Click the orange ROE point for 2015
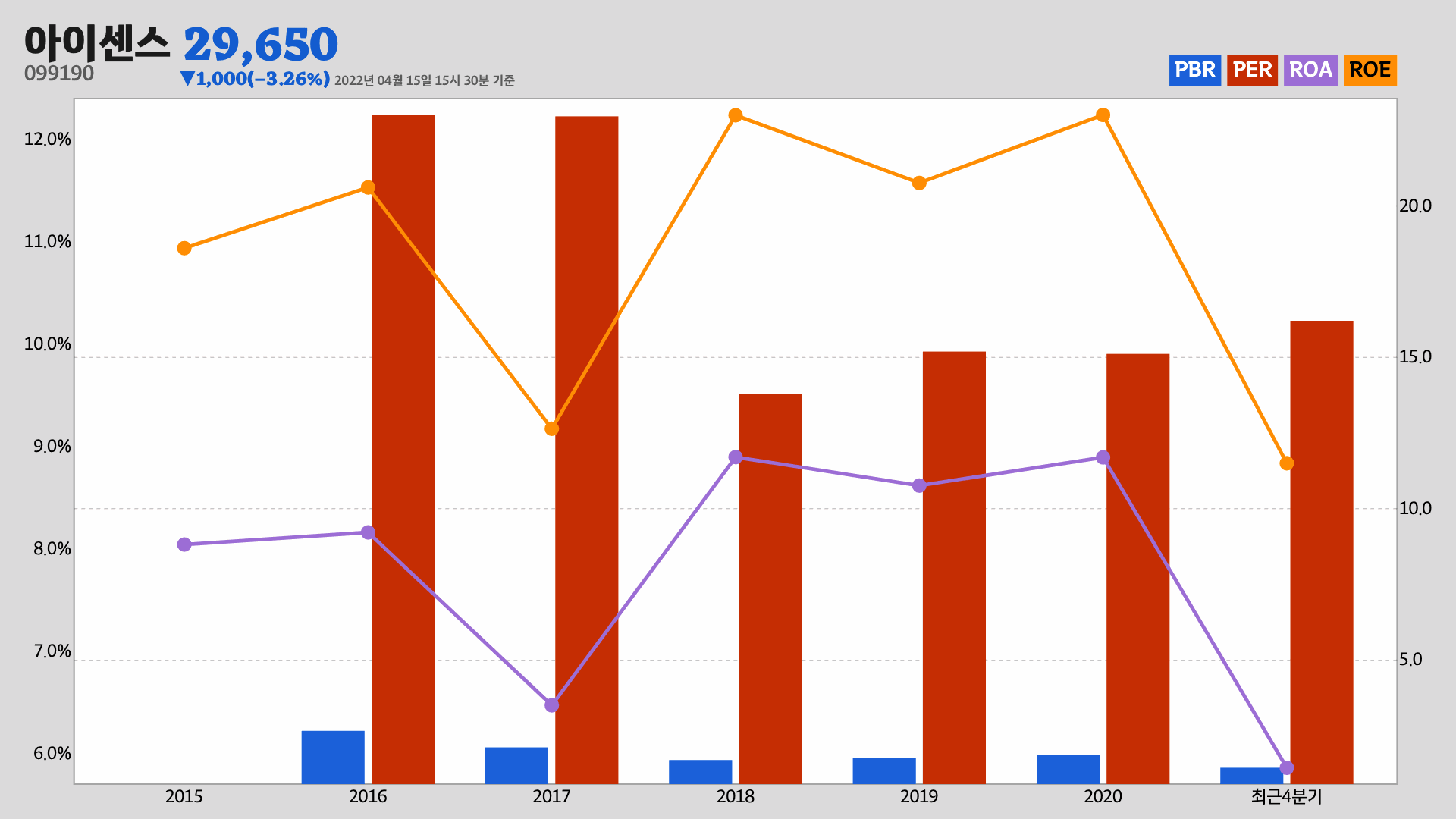The width and height of the screenshot is (1456, 819). coord(184,249)
